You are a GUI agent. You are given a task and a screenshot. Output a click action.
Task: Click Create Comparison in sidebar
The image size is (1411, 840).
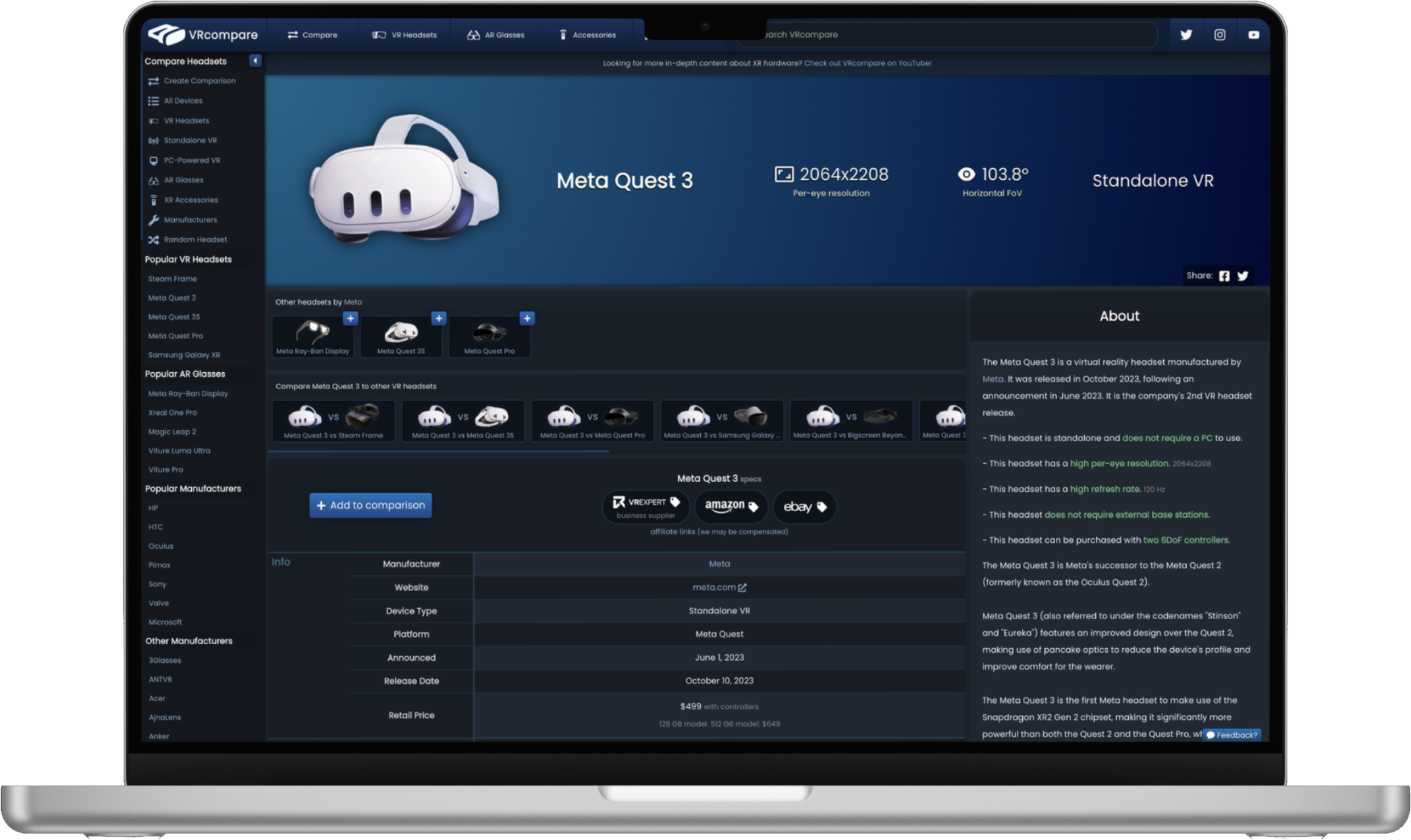point(192,81)
